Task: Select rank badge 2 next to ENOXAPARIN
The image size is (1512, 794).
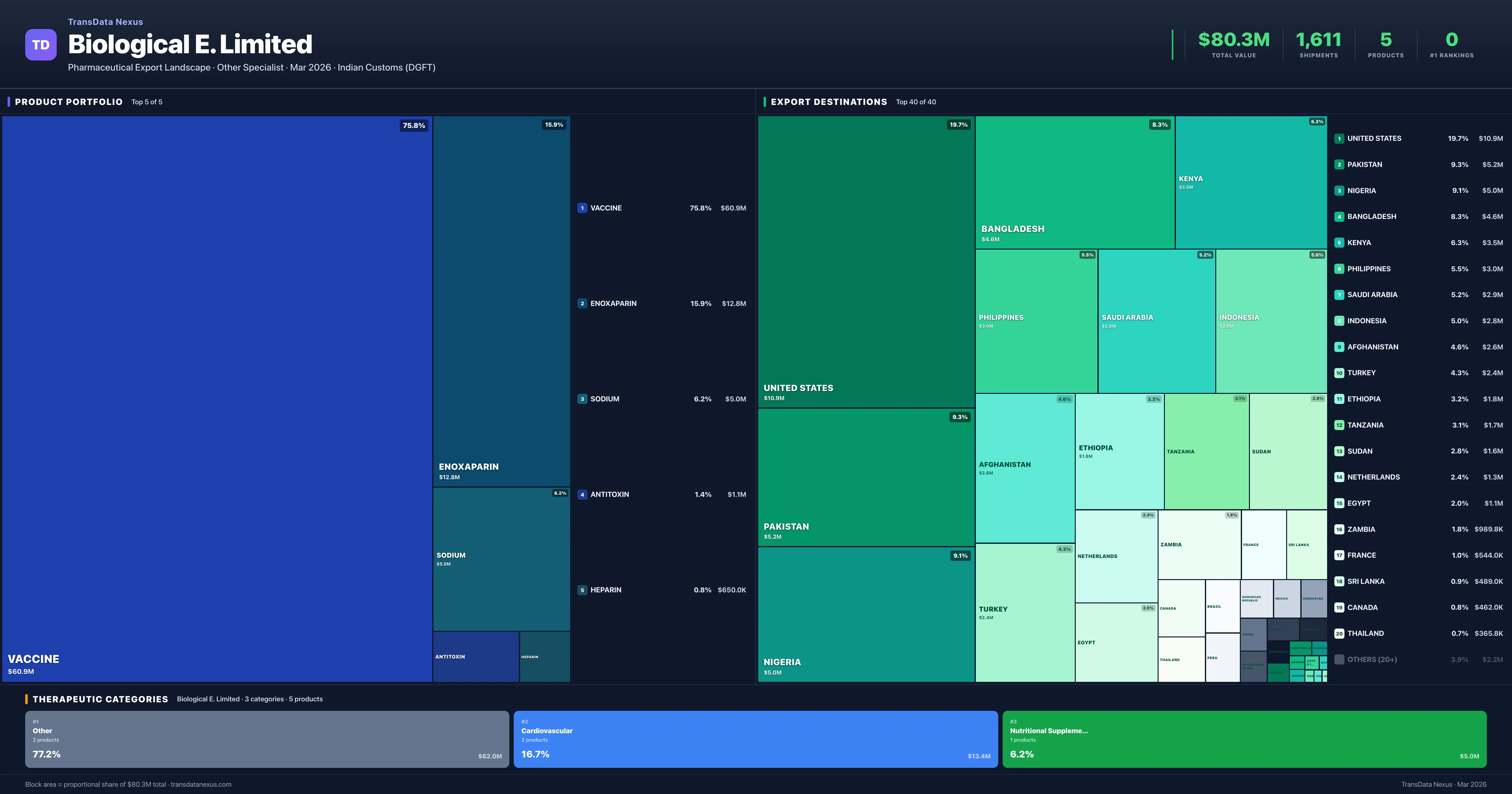Action: [x=582, y=303]
